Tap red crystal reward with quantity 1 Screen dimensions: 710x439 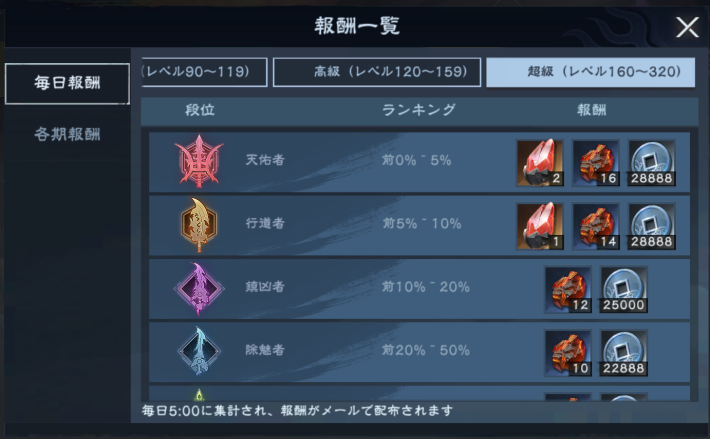point(540,226)
